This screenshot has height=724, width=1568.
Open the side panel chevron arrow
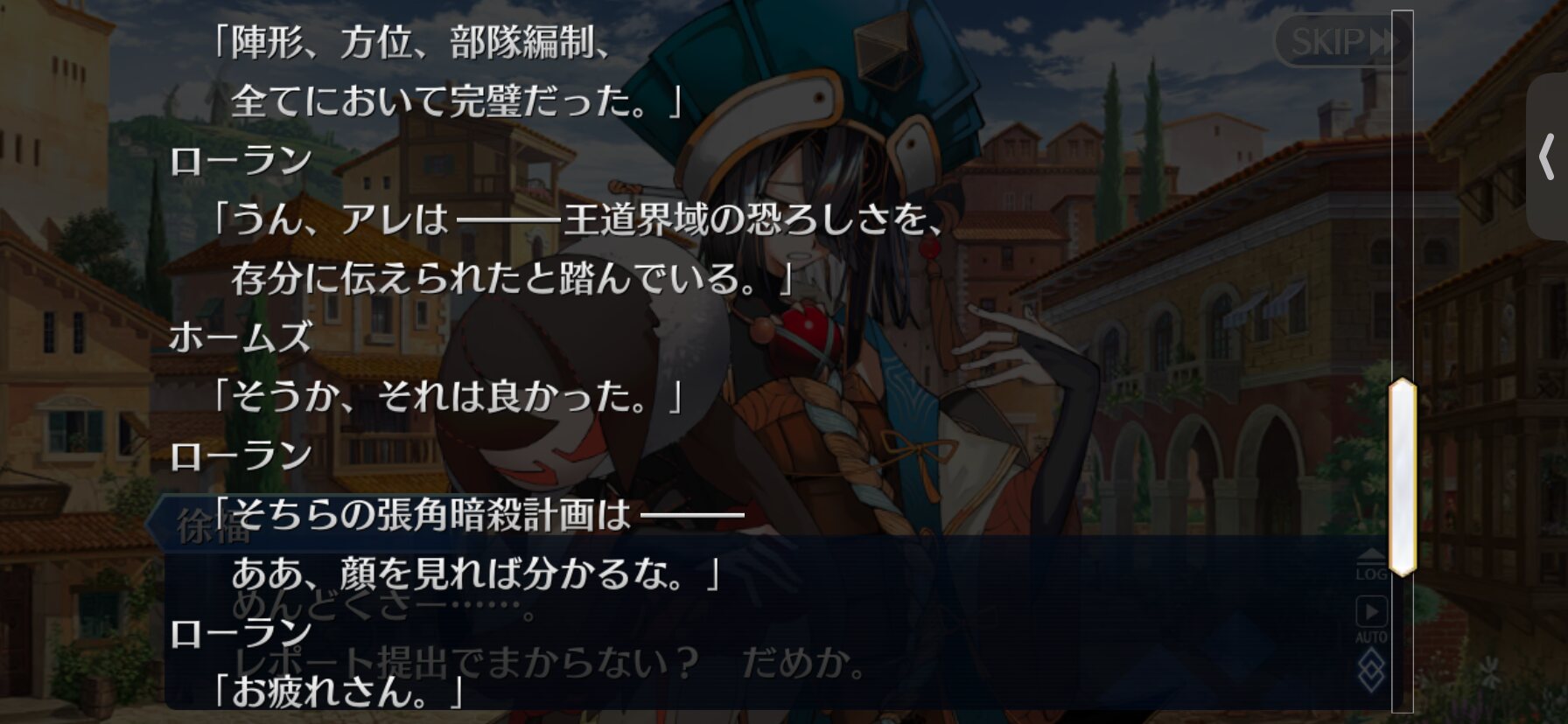coord(1547,157)
